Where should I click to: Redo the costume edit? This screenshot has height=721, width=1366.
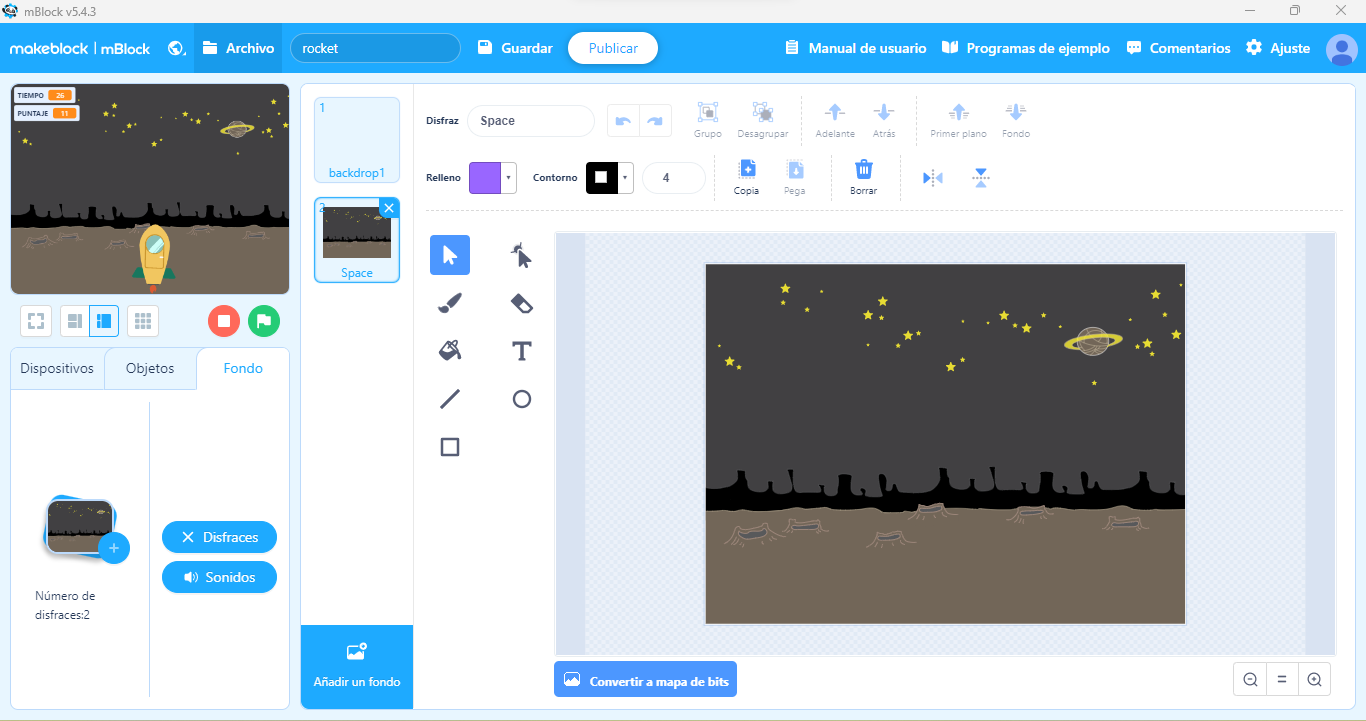655,121
